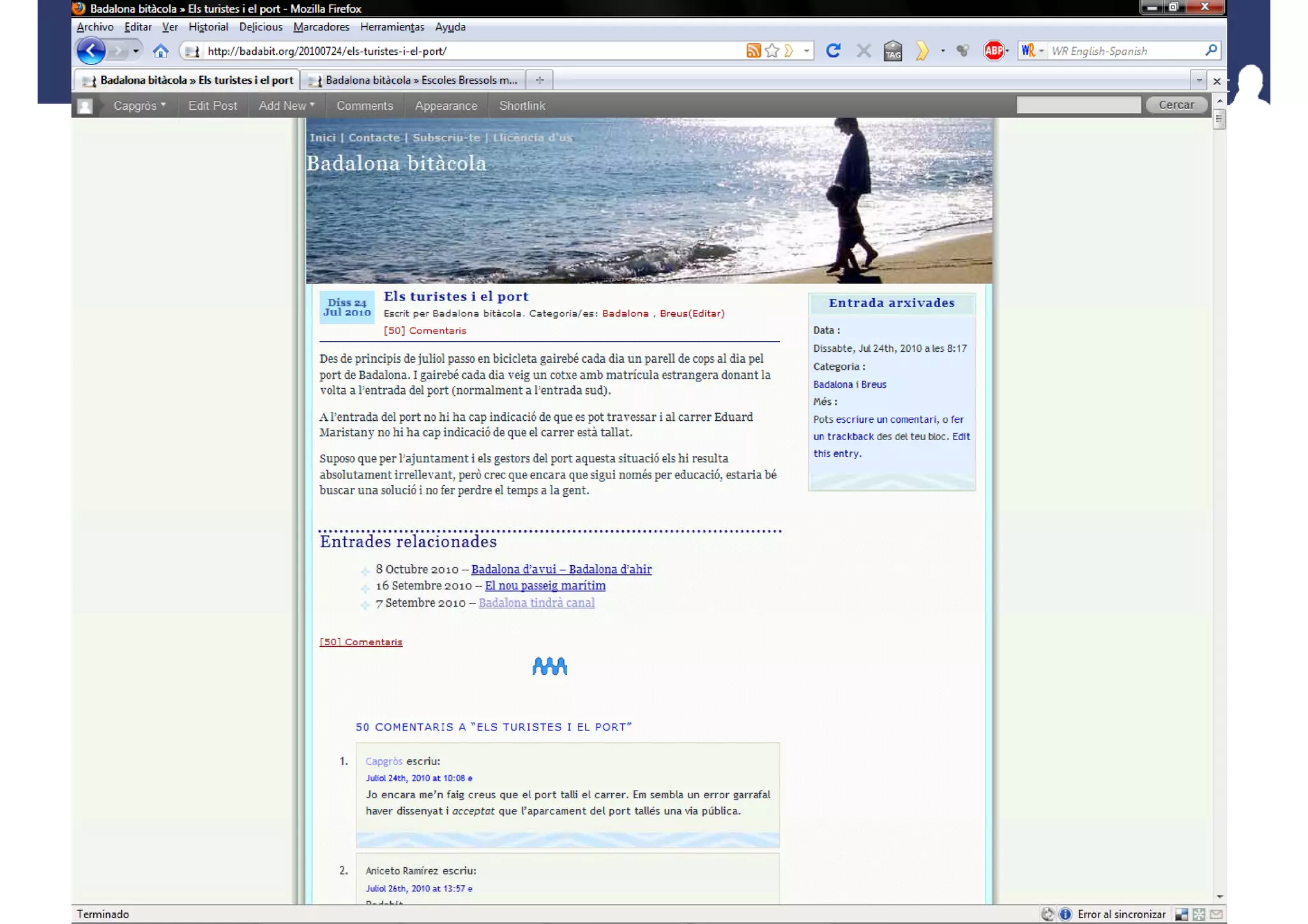1308x924 pixels.
Task: Click the blue wave logo icon
Action: pos(549,666)
